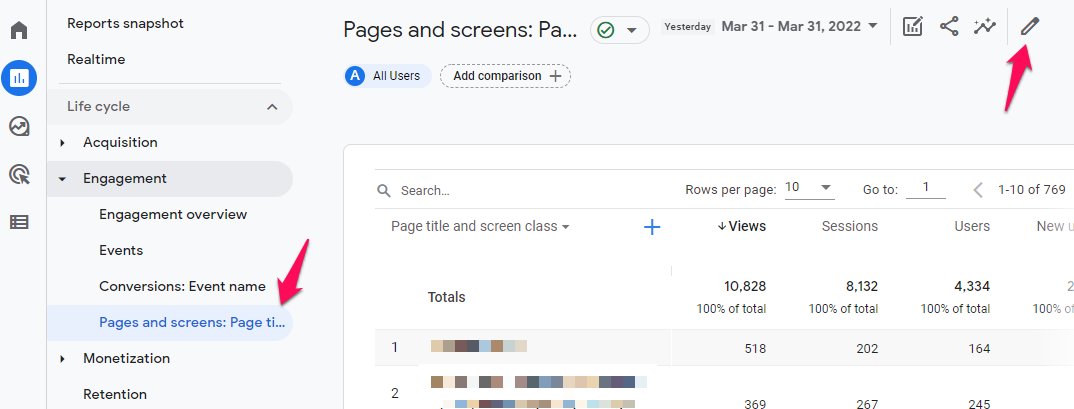
Task: Click row 2 Sessions value 267
Action: pos(867,404)
